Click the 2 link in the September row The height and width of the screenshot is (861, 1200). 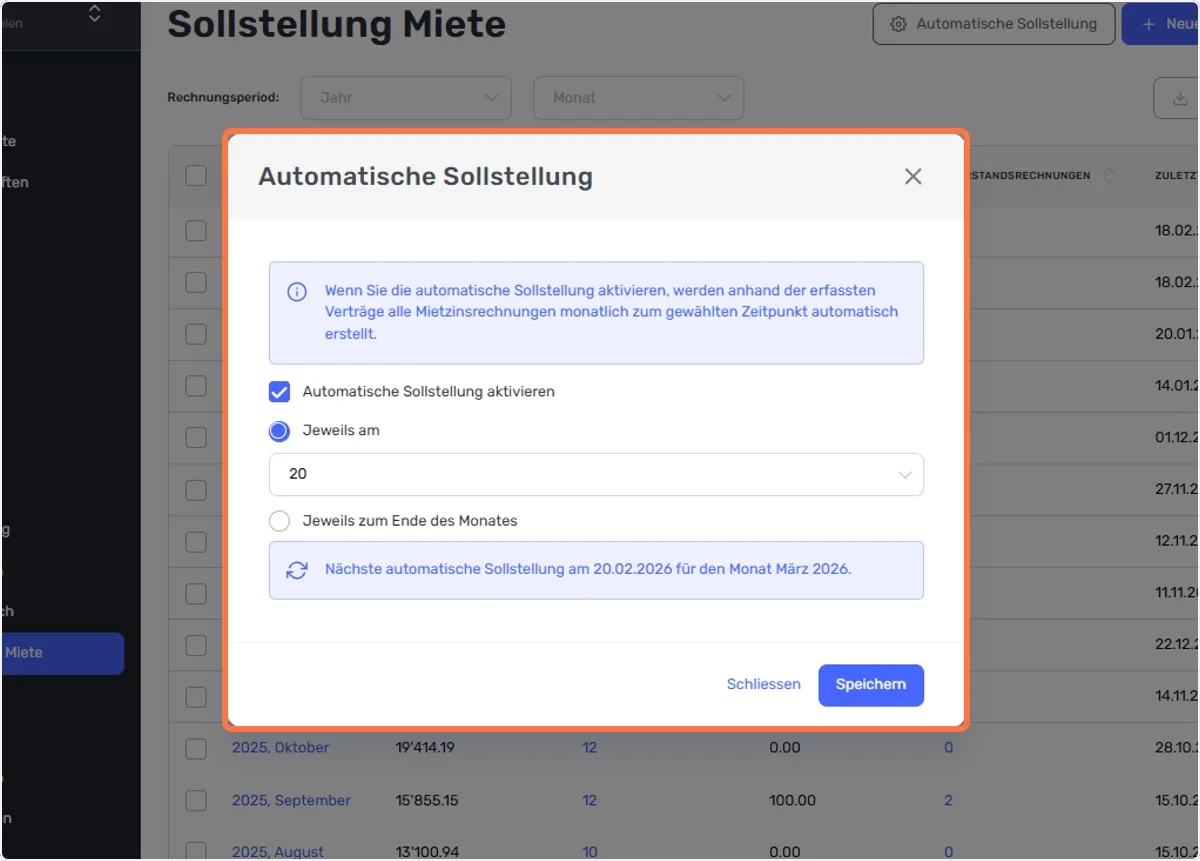[948, 800]
